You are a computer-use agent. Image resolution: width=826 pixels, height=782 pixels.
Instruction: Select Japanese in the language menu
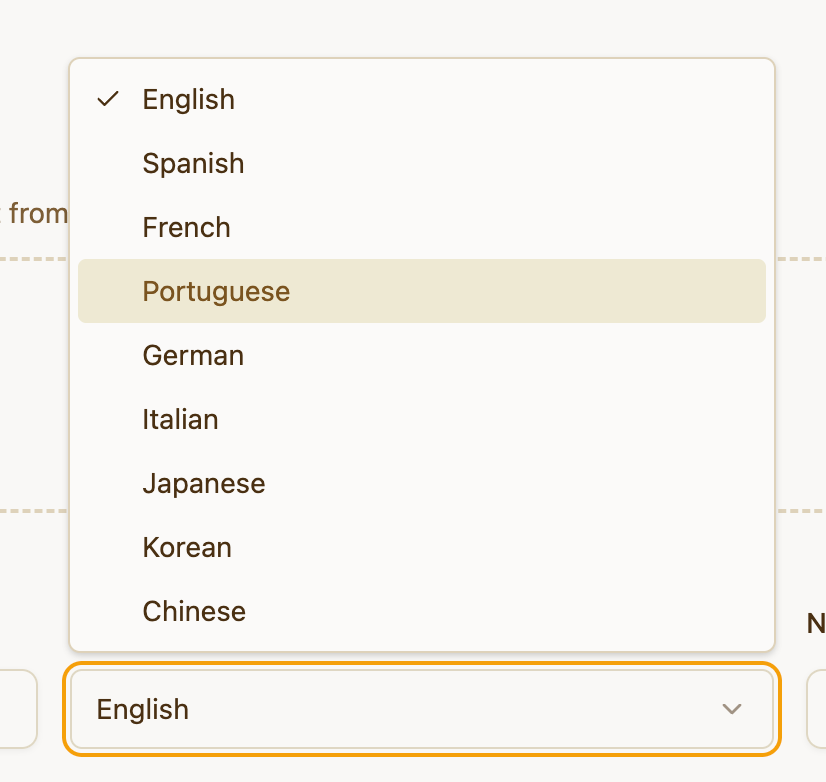pyautogui.click(x=204, y=483)
